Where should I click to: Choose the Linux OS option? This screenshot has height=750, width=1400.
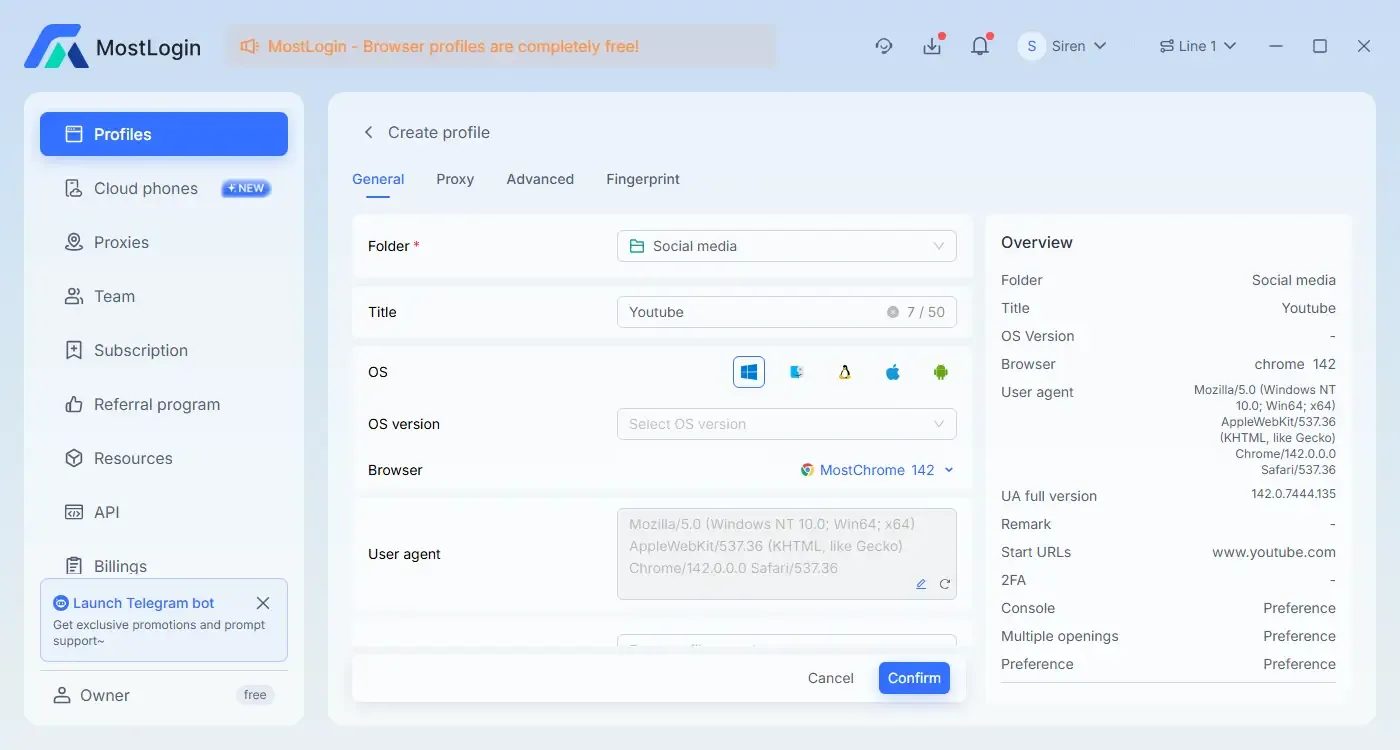point(844,371)
